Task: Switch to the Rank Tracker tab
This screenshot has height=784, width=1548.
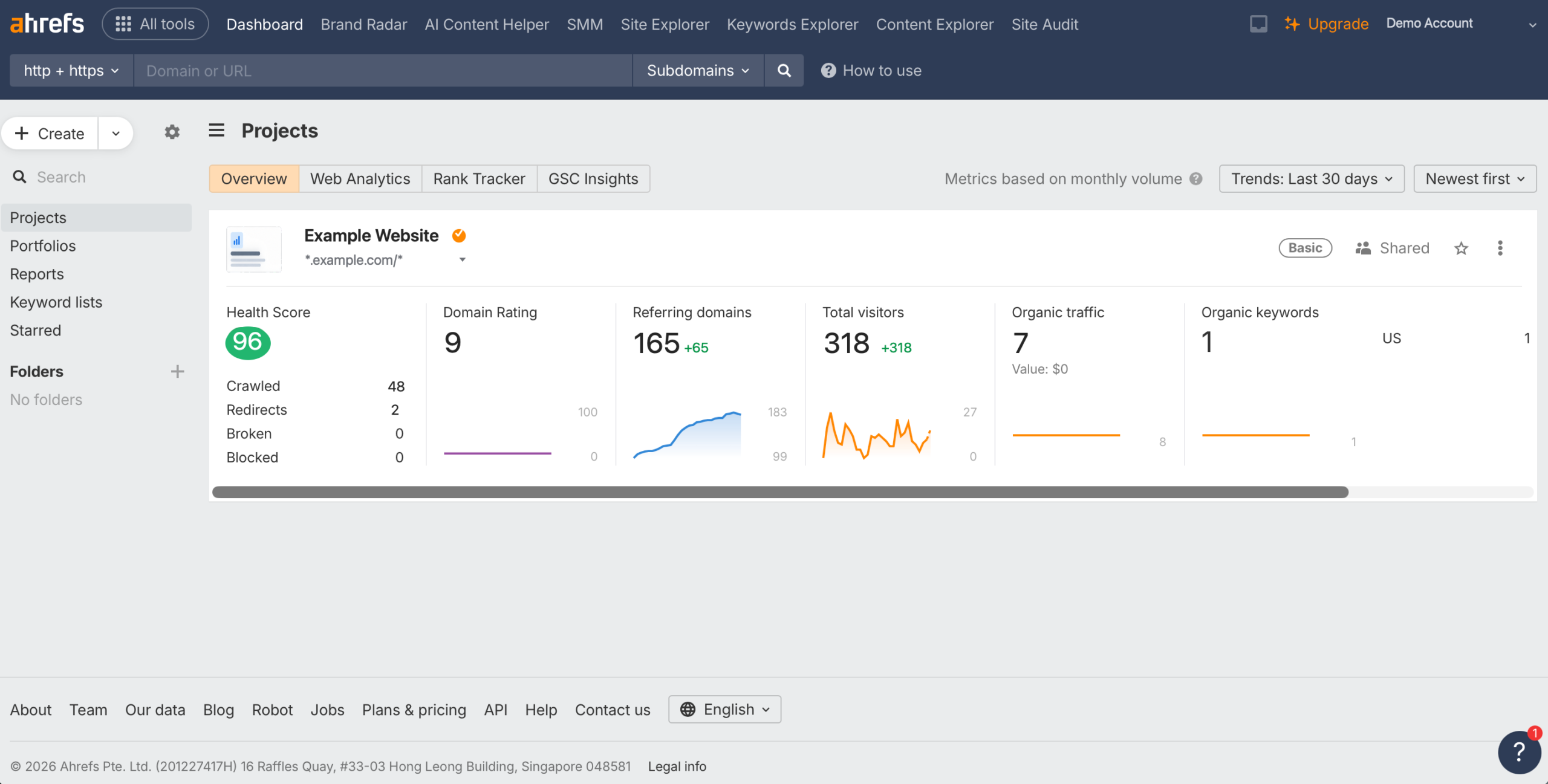Action: coord(480,179)
